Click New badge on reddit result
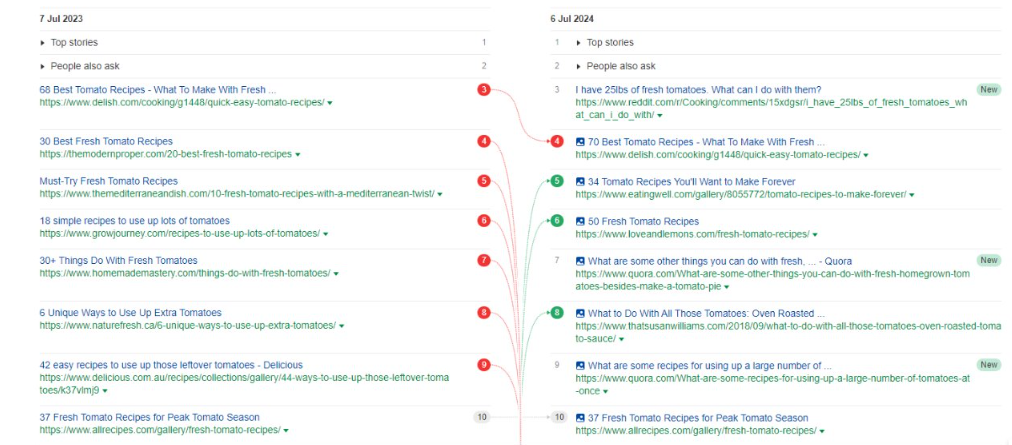The width and height of the screenshot is (1012, 445). click(989, 90)
